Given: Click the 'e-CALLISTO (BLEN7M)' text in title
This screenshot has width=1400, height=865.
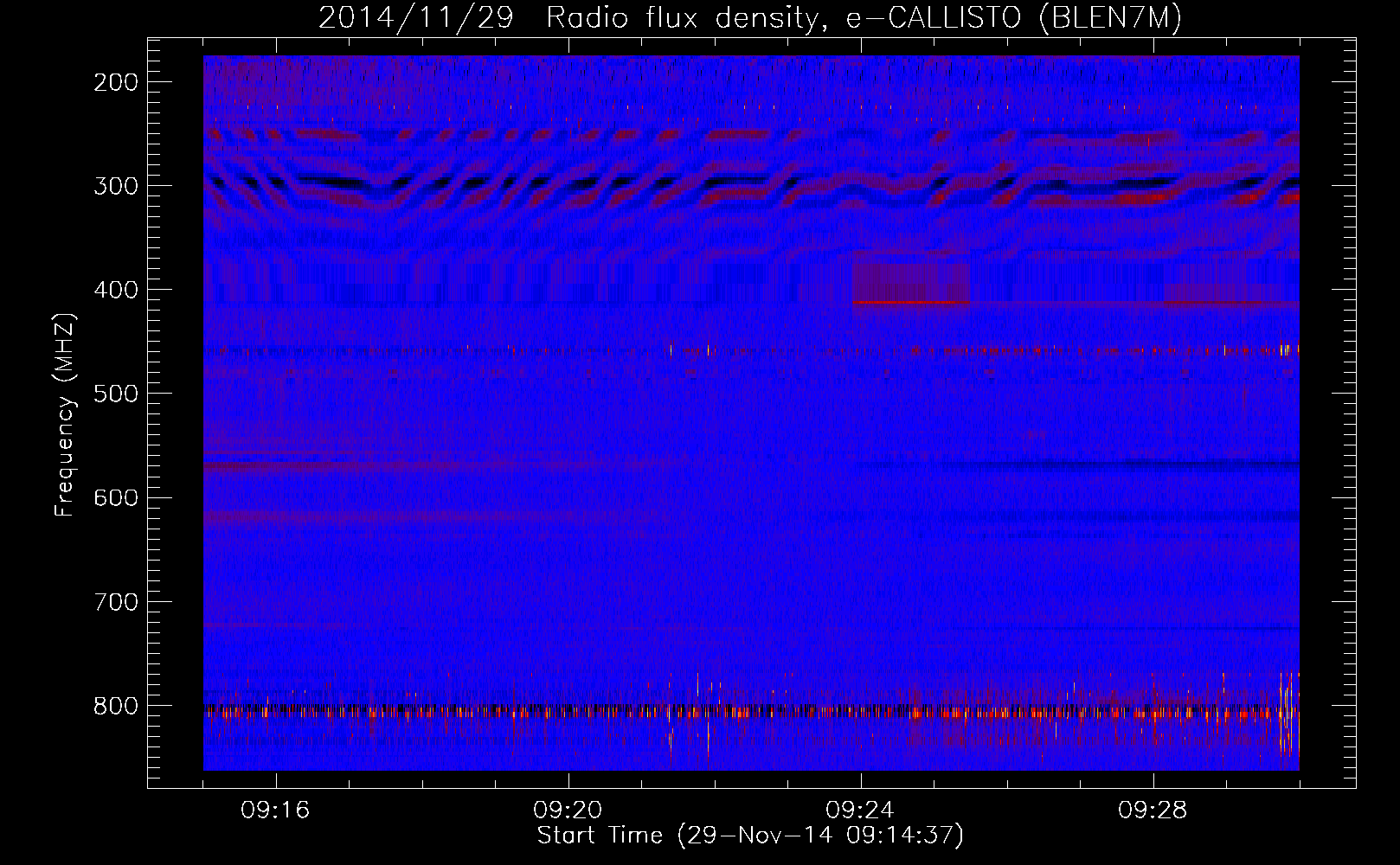Looking at the screenshot, I should pos(1014,18).
